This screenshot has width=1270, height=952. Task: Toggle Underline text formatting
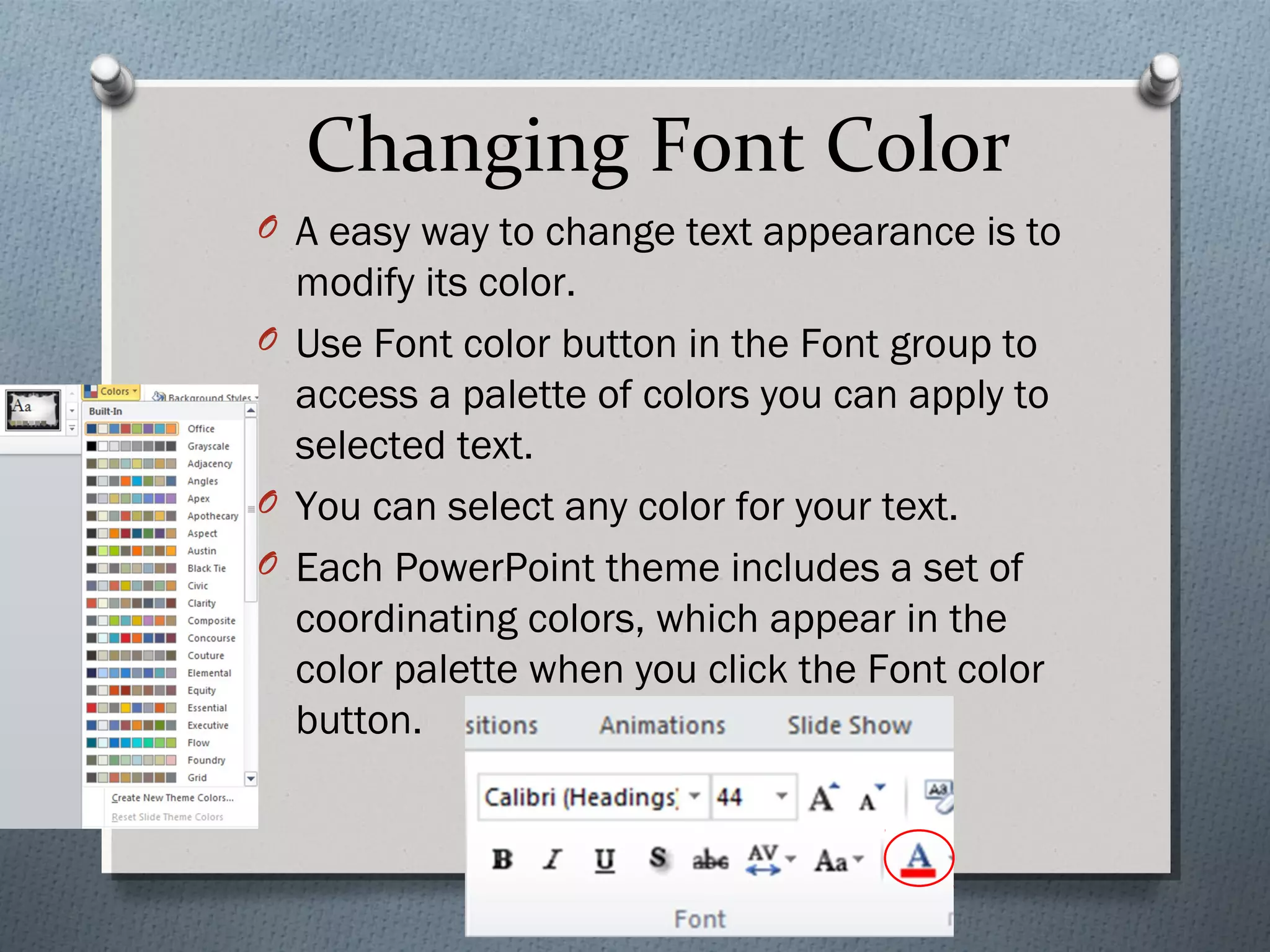click(x=605, y=860)
